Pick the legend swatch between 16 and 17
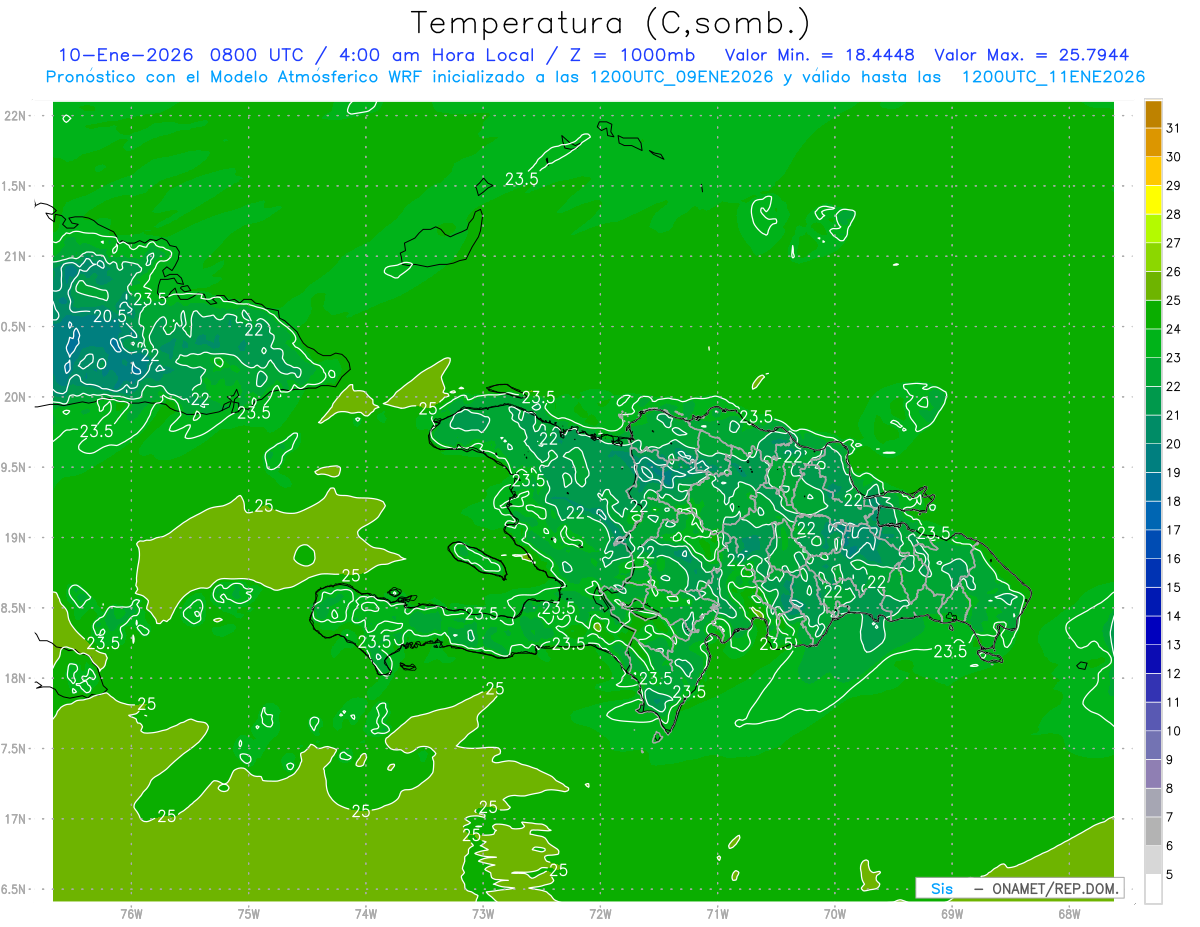The image size is (1200, 927). [1153, 544]
